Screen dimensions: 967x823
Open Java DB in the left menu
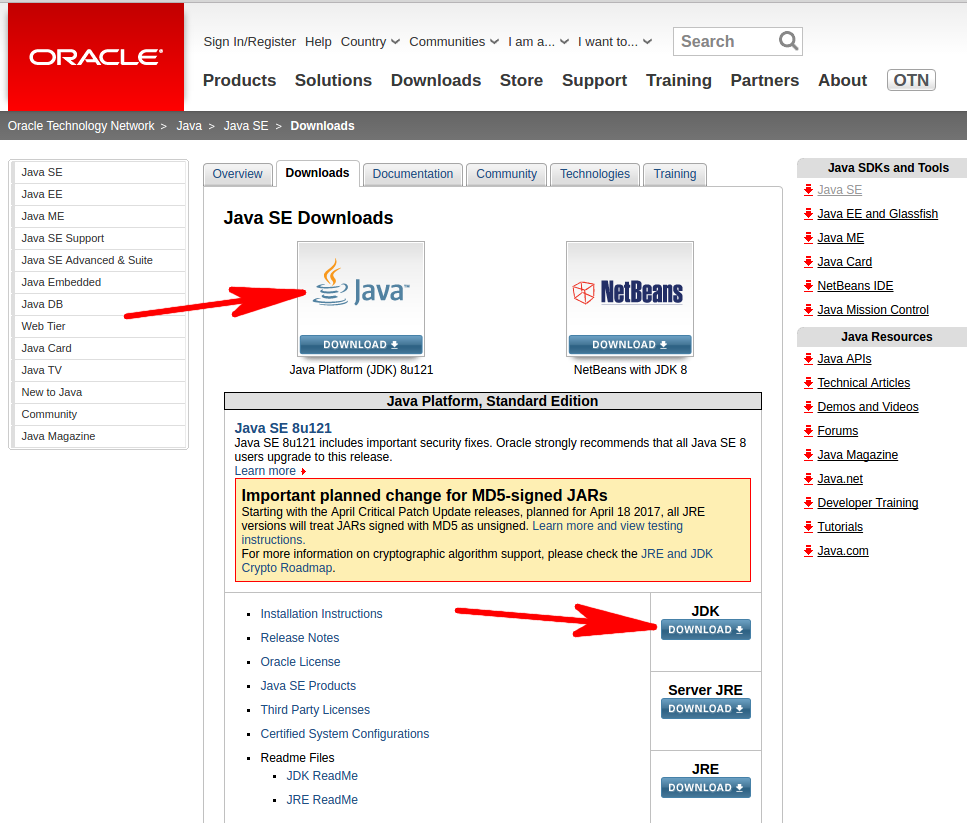(99, 305)
